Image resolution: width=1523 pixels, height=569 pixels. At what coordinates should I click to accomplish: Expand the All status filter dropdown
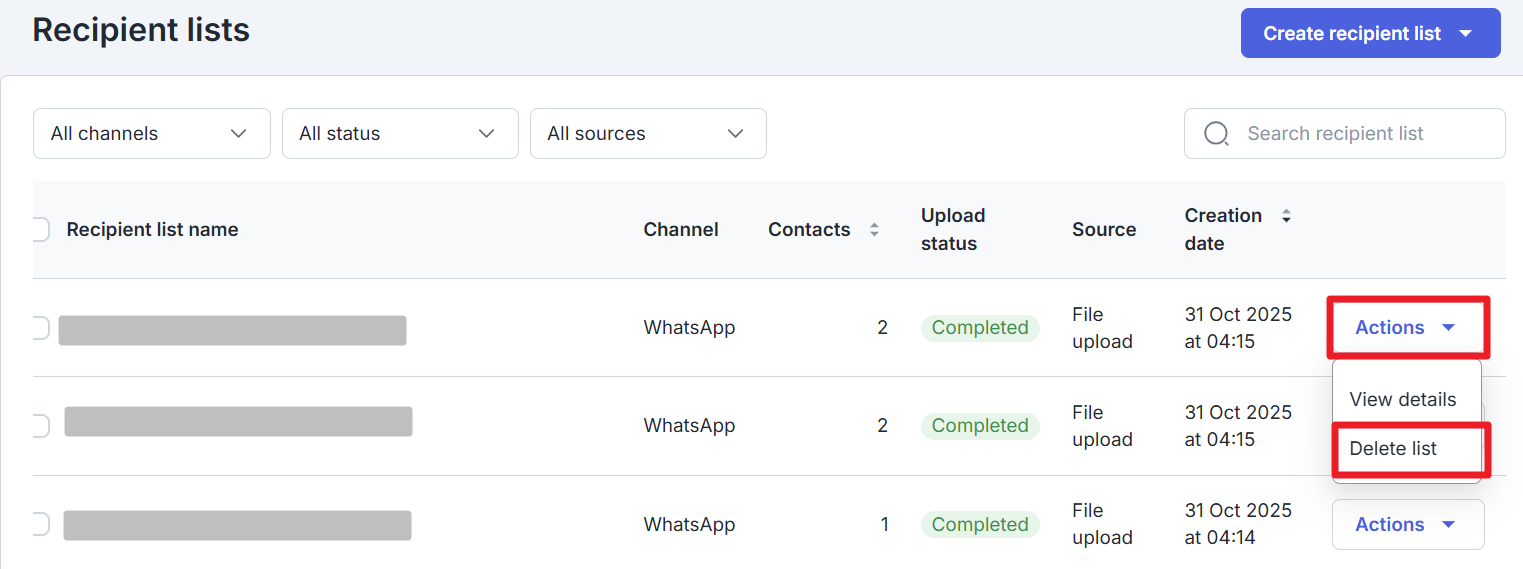pos(399,134)
